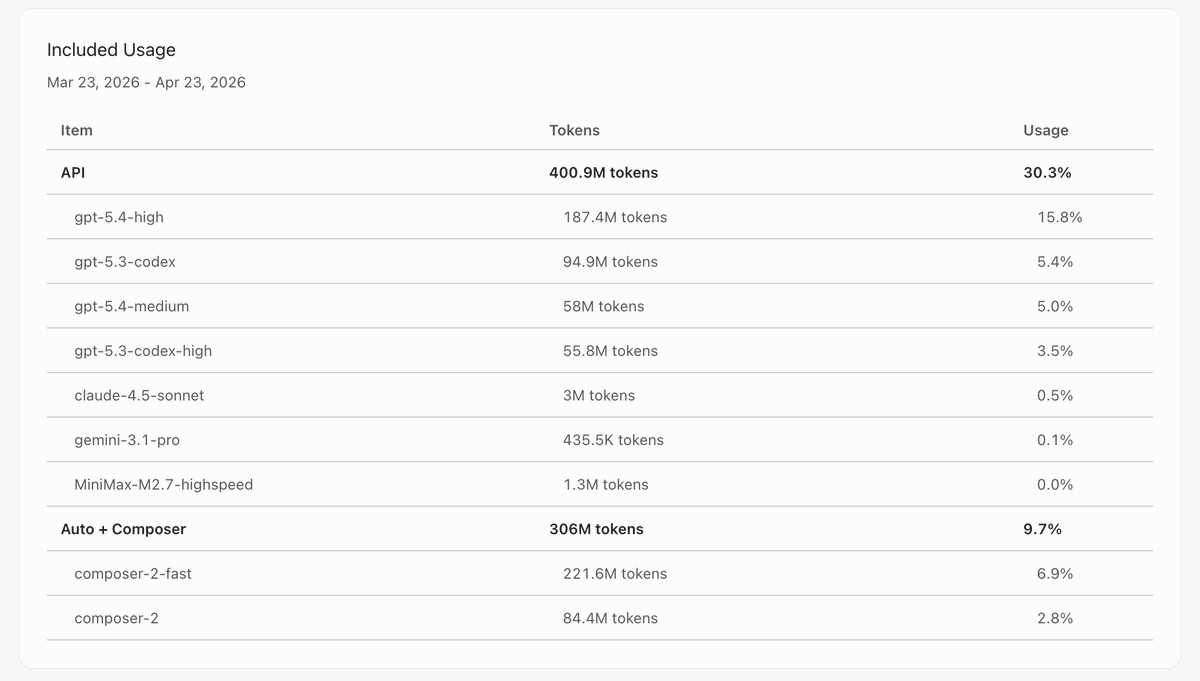Select the composer-2-fast row name
Image resolution: width=1200 pixels, height=681 pixels.
coord(132,574)
